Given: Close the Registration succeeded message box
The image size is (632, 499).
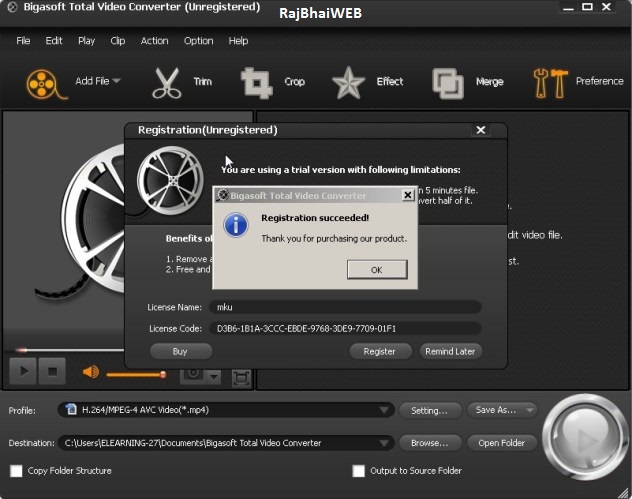Looking at the screenshot, I should pos(408,195).
